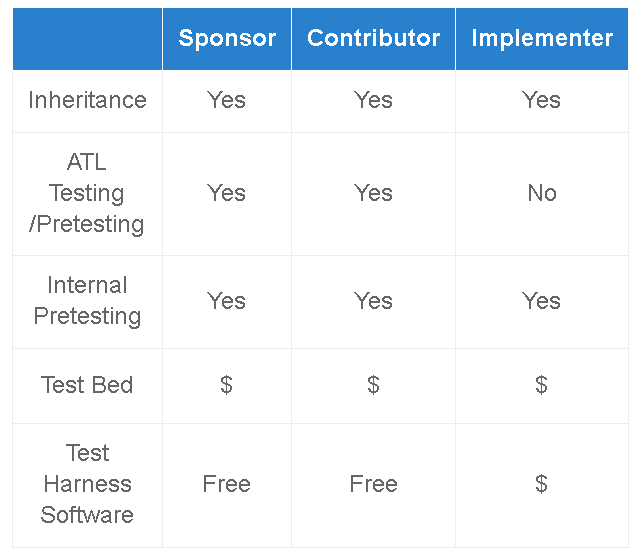
Task: Click Contributor's $ cell for Test Bed
Action: 373,385
